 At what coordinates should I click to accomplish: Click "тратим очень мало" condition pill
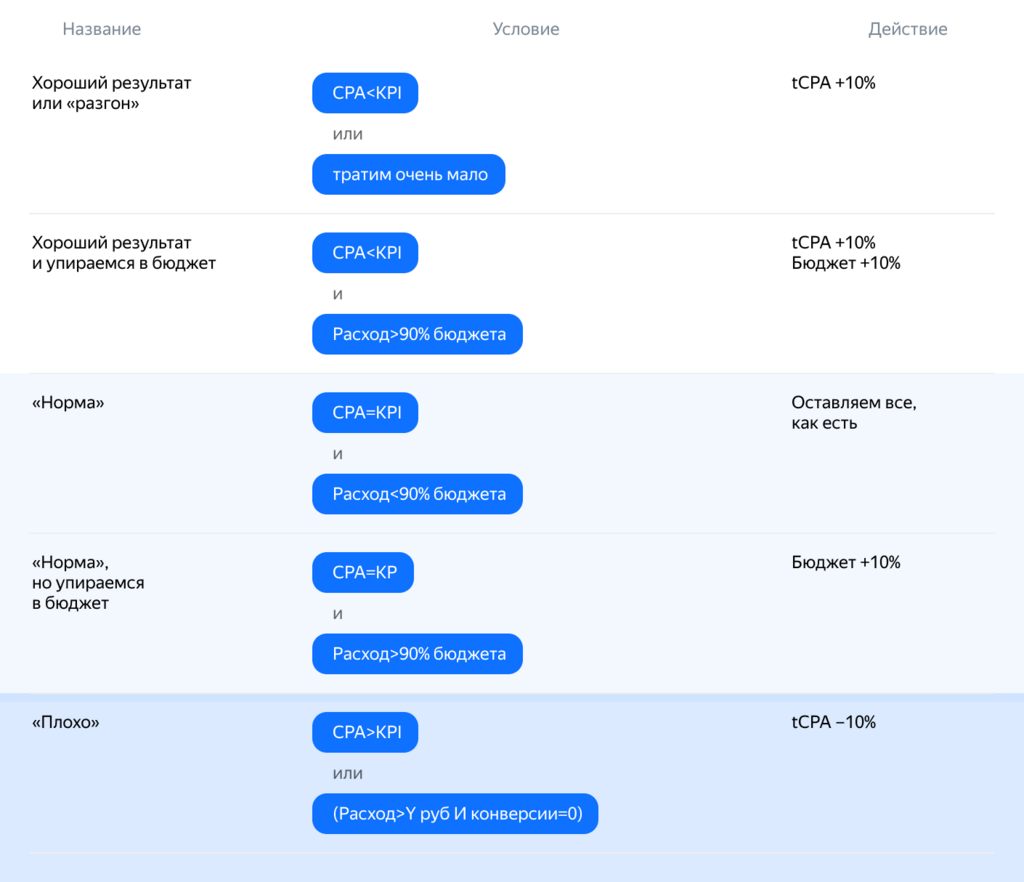pos(408,175)
